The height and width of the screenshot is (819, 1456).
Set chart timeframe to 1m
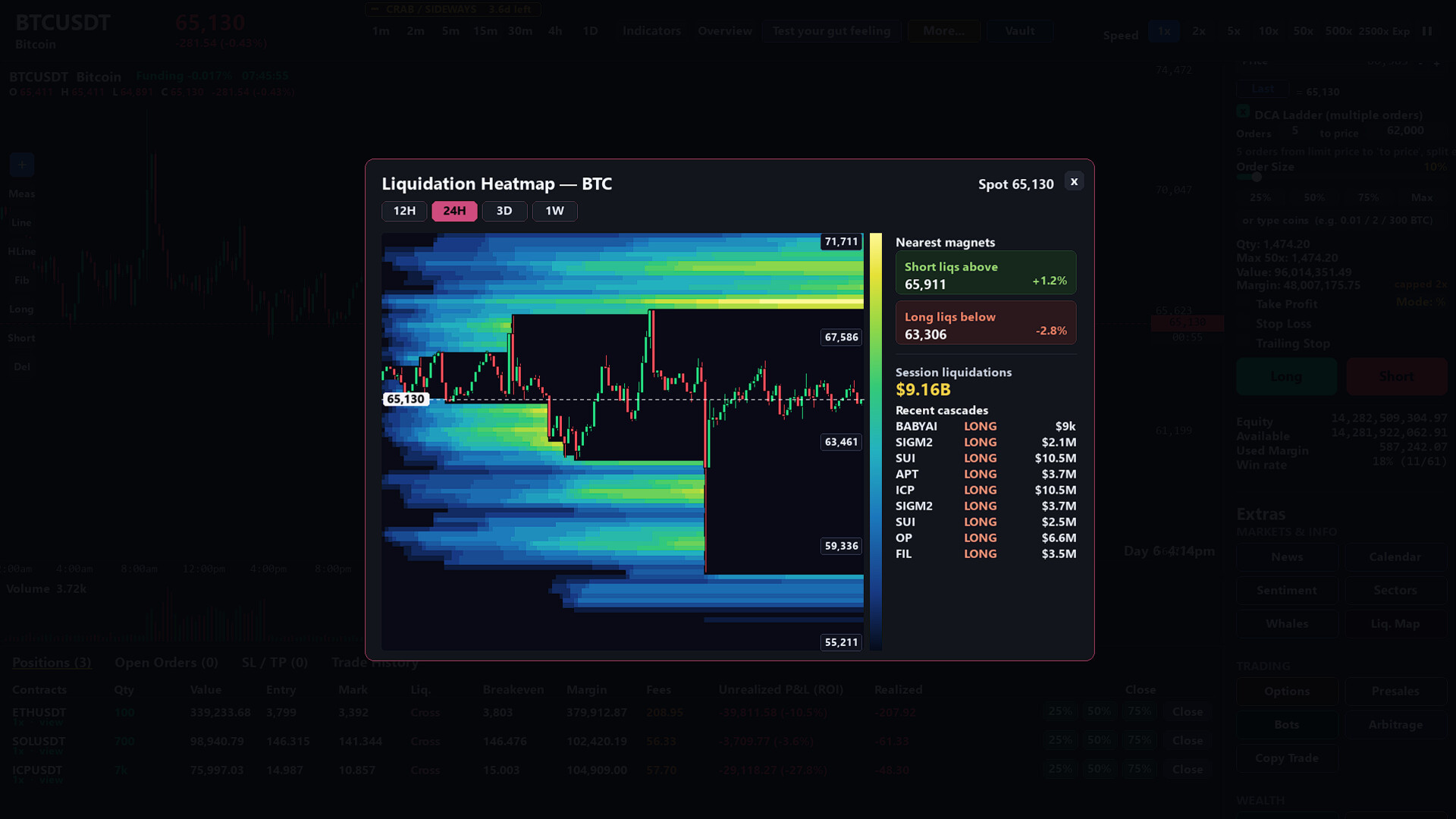click(x=381, y=31)
